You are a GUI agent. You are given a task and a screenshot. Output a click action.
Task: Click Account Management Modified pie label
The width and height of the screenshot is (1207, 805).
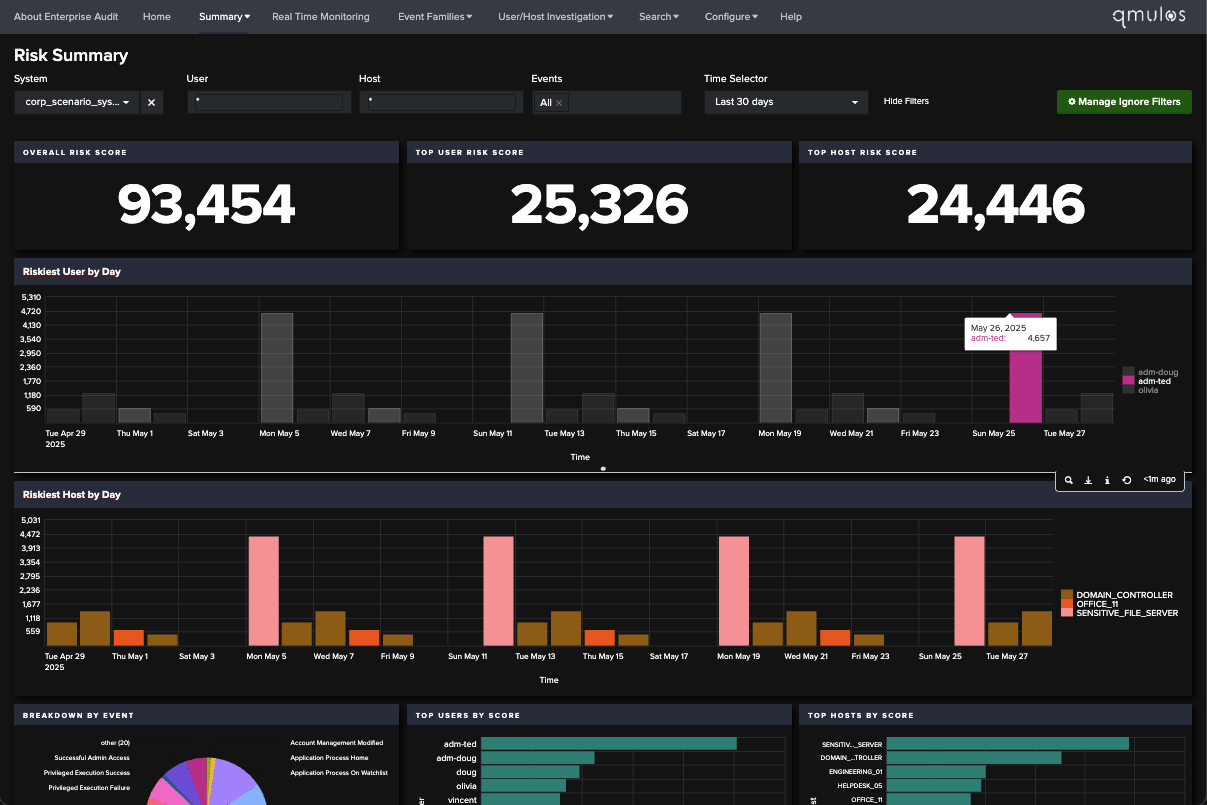(x=336, y=743)
